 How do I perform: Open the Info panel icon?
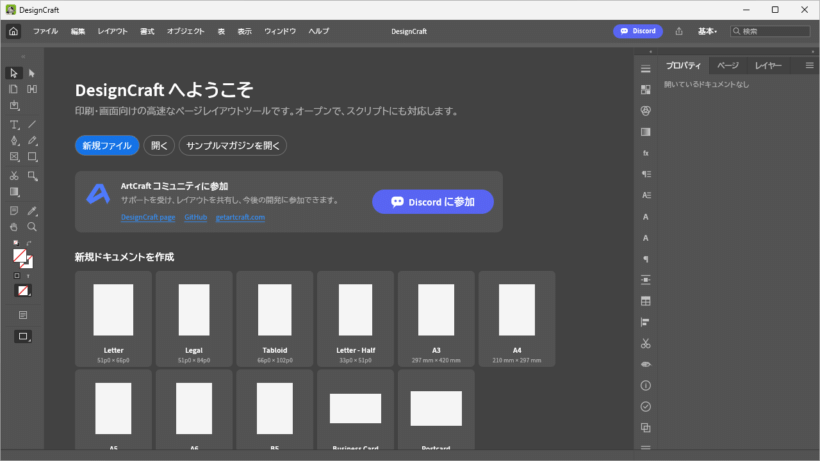point(646,385)
